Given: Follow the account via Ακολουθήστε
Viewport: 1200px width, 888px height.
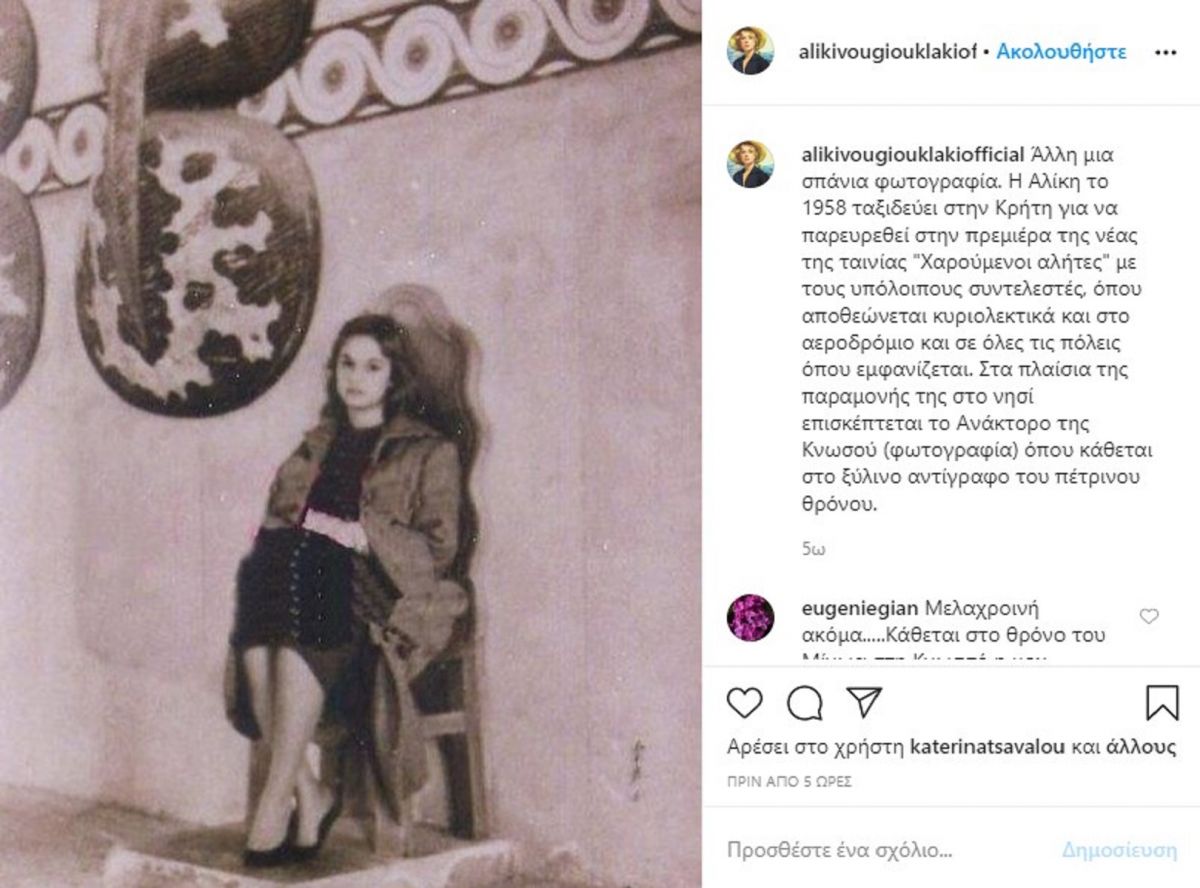Looking at the screenshot, I should point(1061,52).
